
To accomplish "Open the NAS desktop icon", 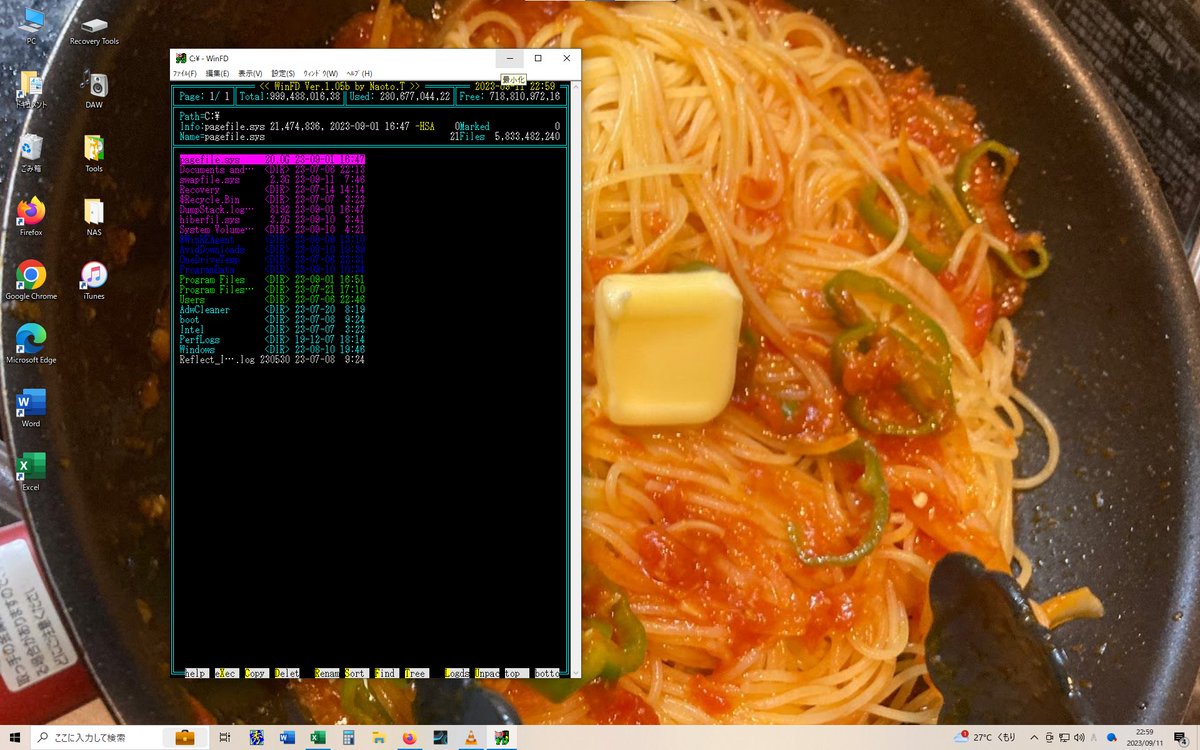I will pyautogui.click(x=94, y=216).
